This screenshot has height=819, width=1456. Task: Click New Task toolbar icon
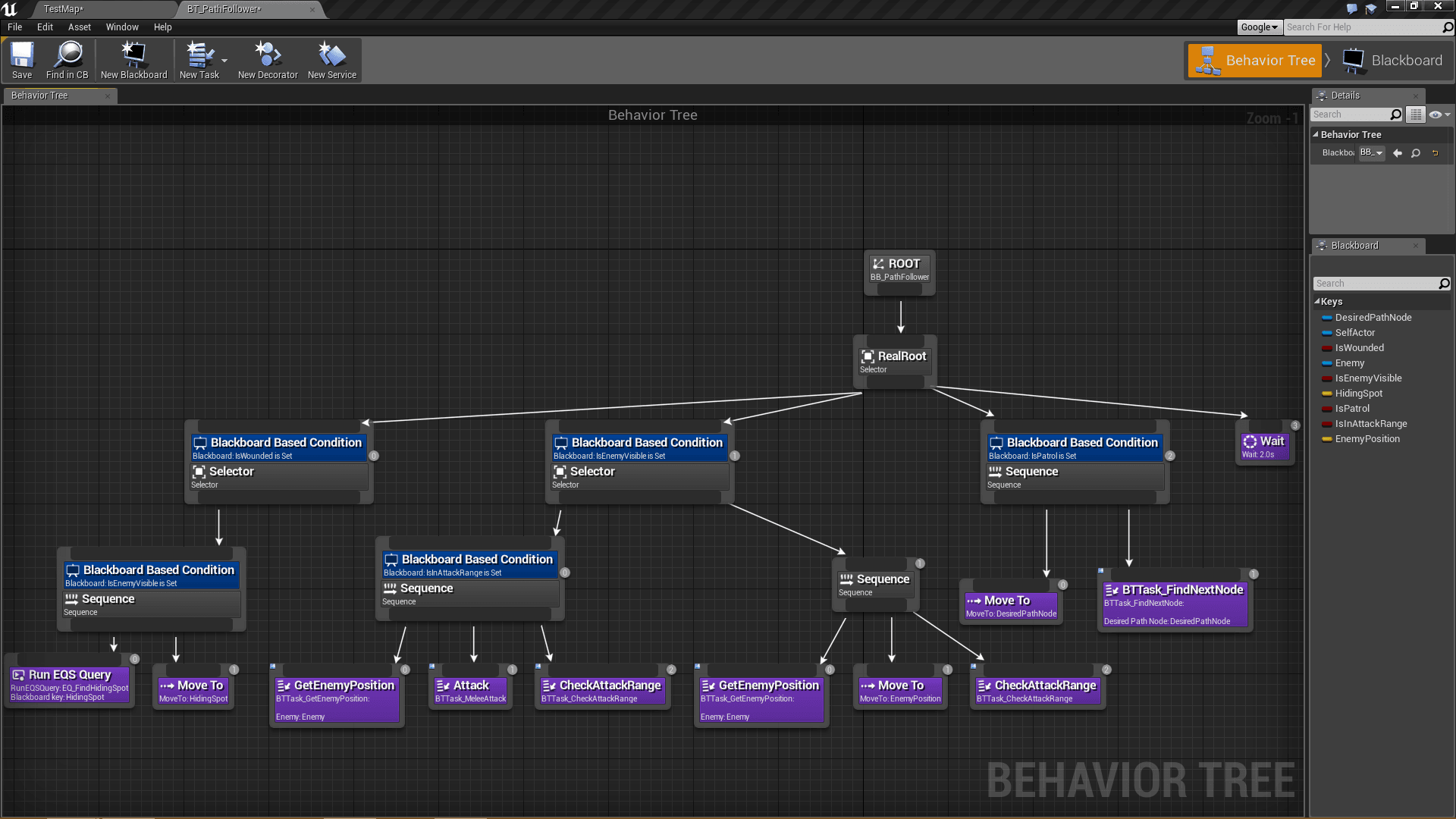tap(199, 60)
